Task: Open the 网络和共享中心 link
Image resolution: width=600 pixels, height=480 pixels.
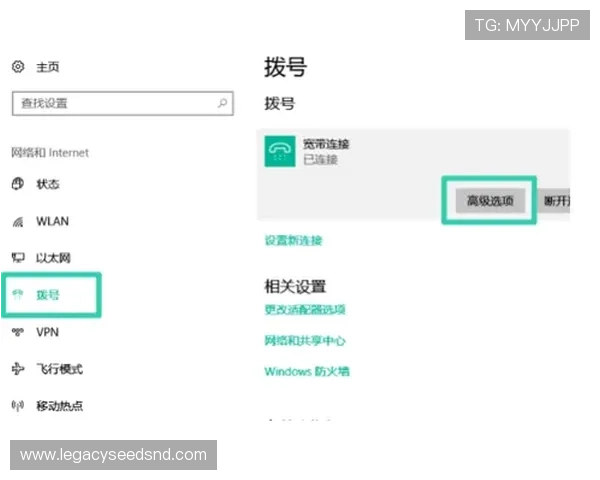Action: click(x=305, y=340)
